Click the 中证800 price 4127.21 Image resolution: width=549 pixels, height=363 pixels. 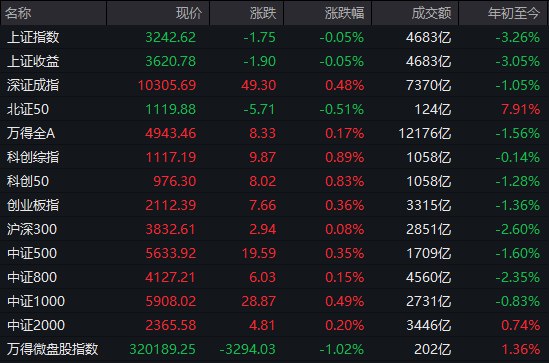[170, 277]
